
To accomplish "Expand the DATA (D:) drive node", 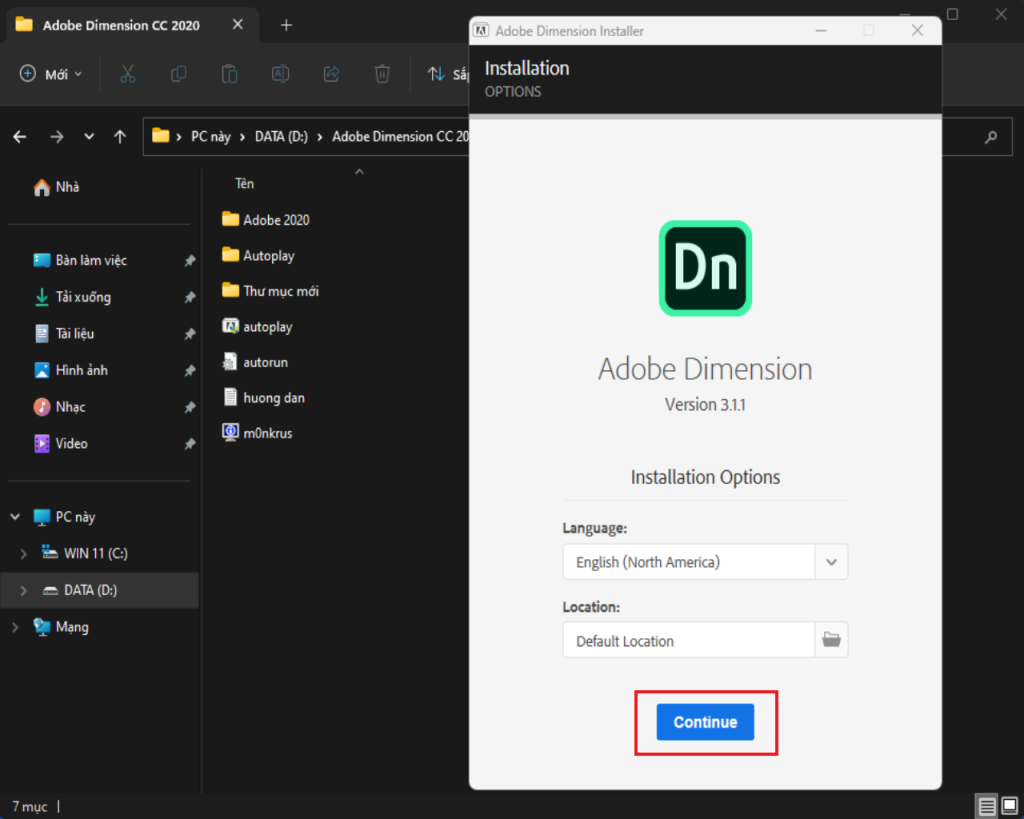I will click(x=24, y=590).
